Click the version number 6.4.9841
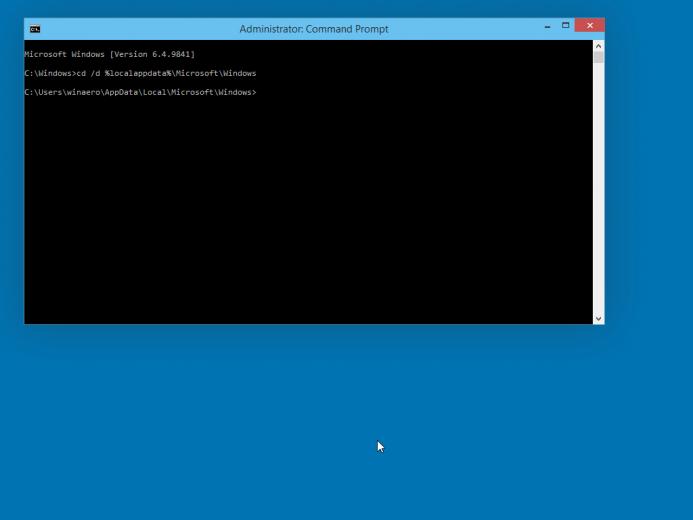The image size is (693, 520). pos(172,54)
